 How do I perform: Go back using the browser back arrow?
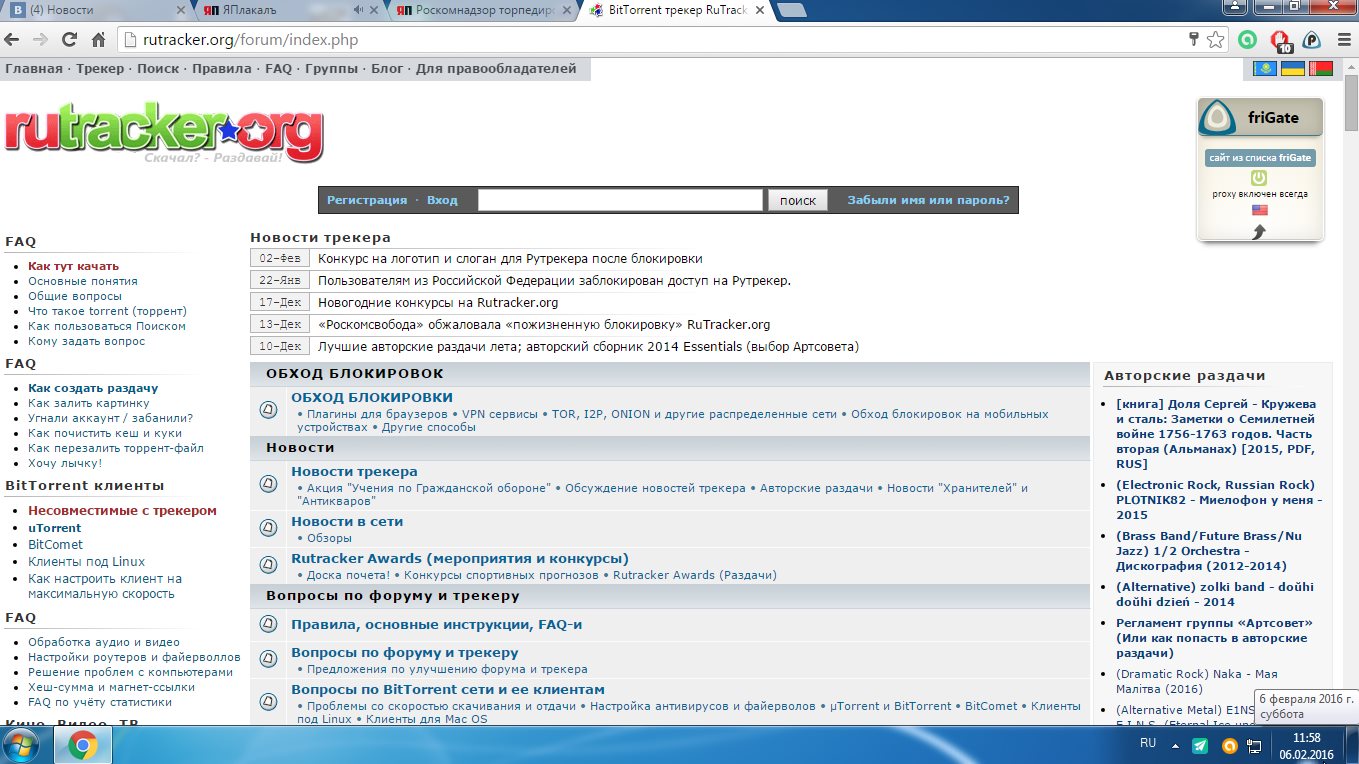(12, 40)
